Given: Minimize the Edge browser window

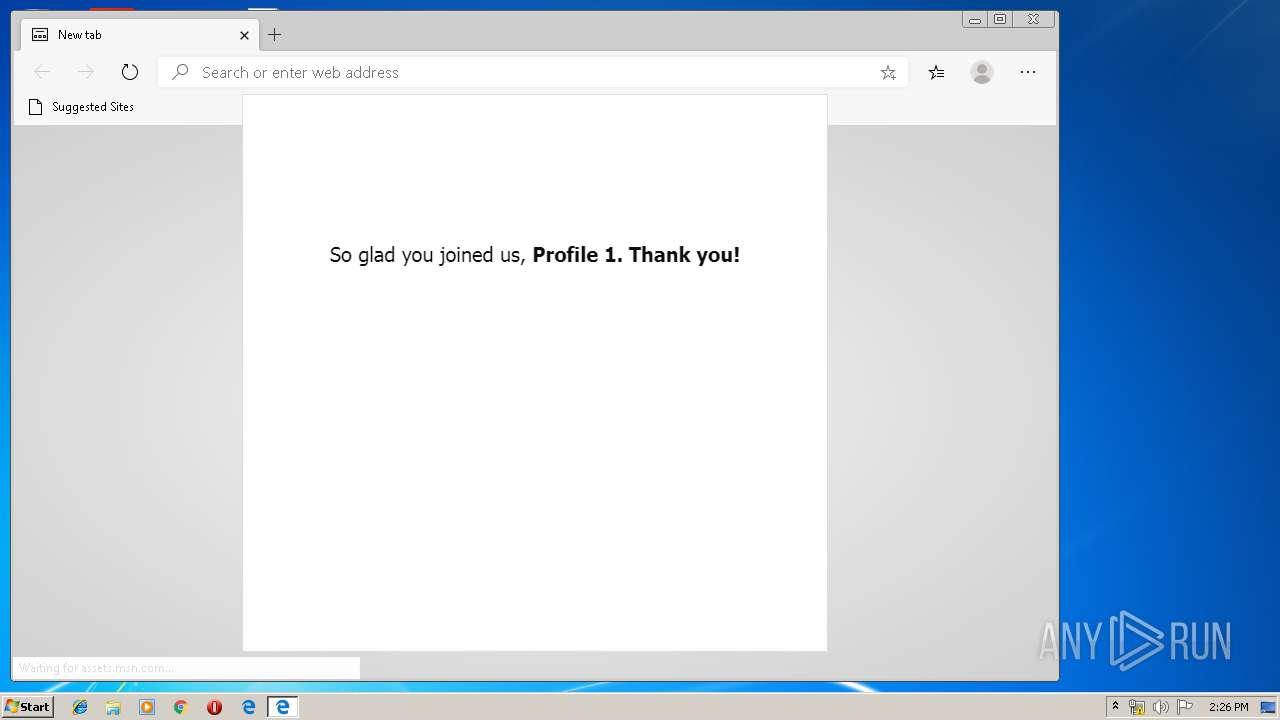Looking at the screenshot, I should pyautogui.click(x=975, y=19).
